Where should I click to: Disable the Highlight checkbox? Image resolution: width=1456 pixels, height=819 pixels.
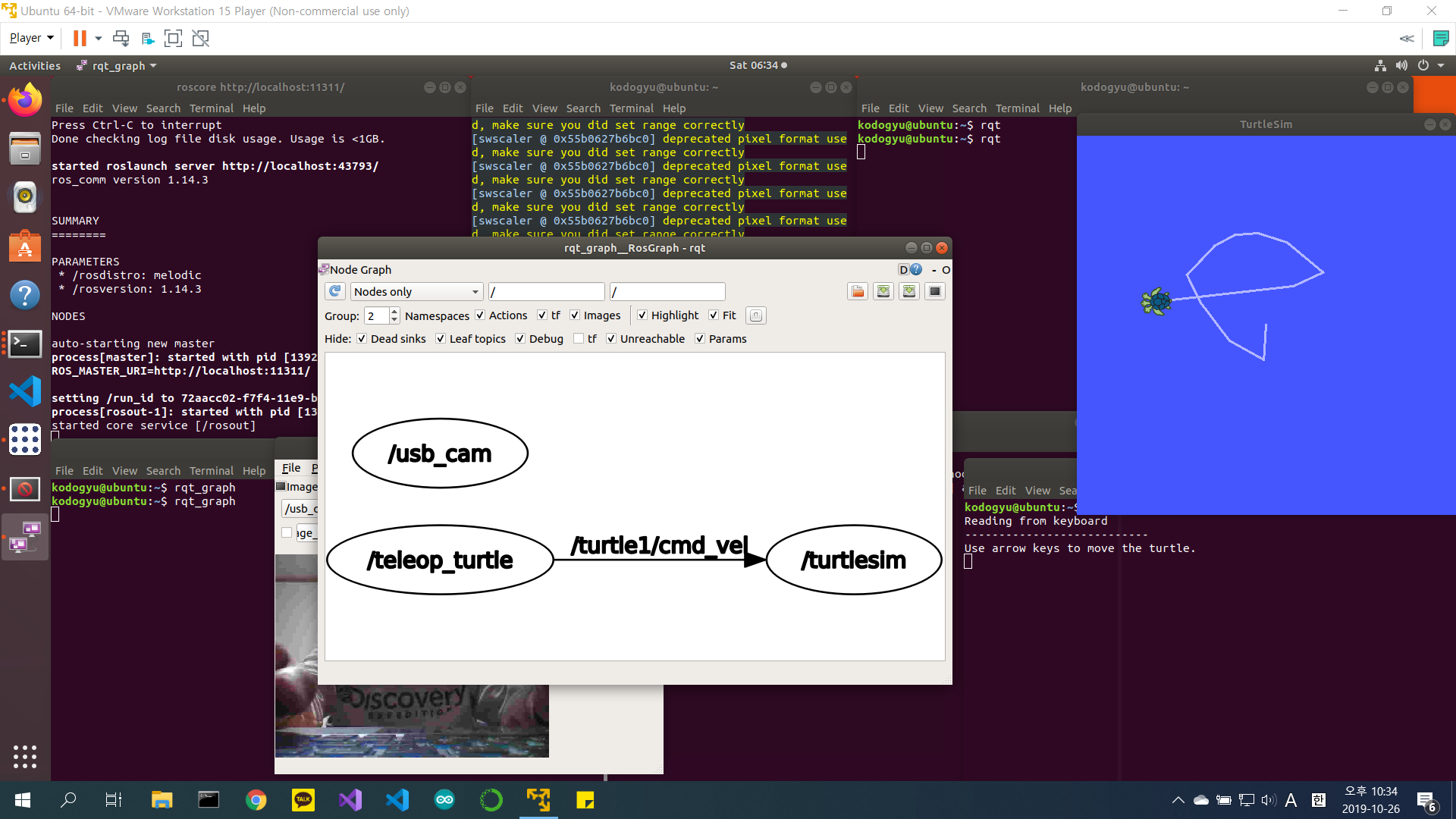(x=642, y=315)
